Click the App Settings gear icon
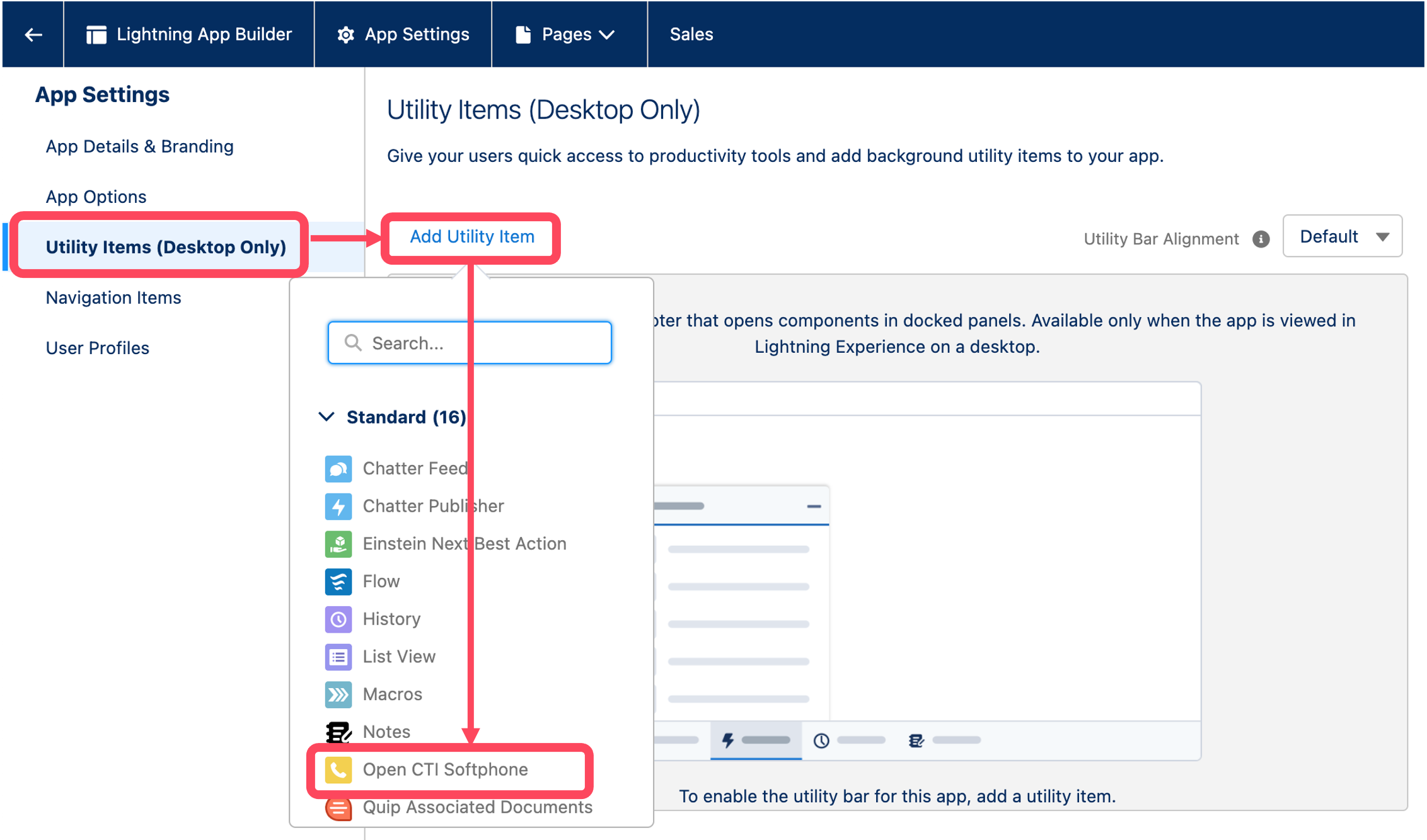The height and width of the screenshot is (840, 1427). [345, 34]
